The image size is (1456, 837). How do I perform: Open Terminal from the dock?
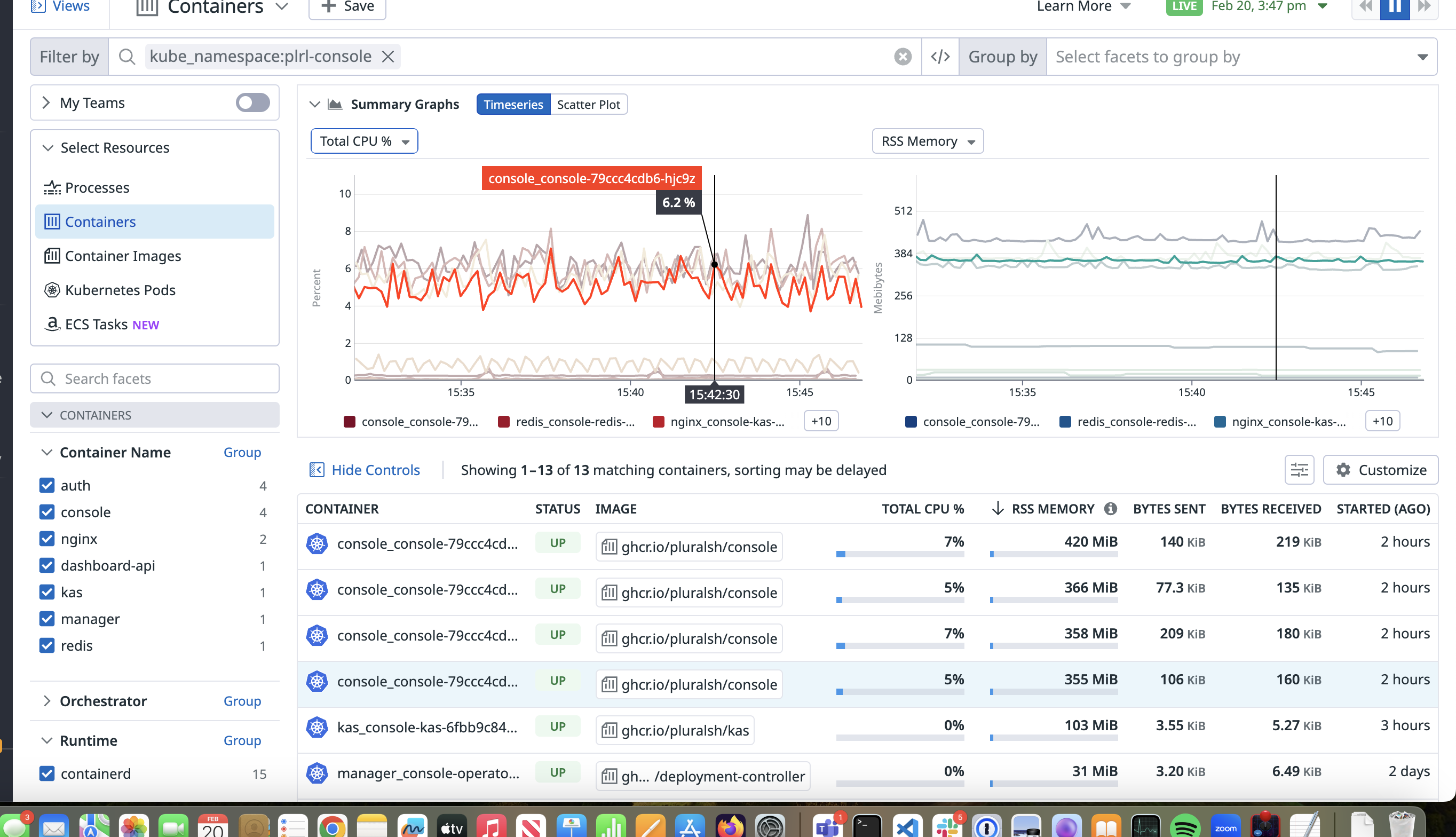(x=866, y=827)
